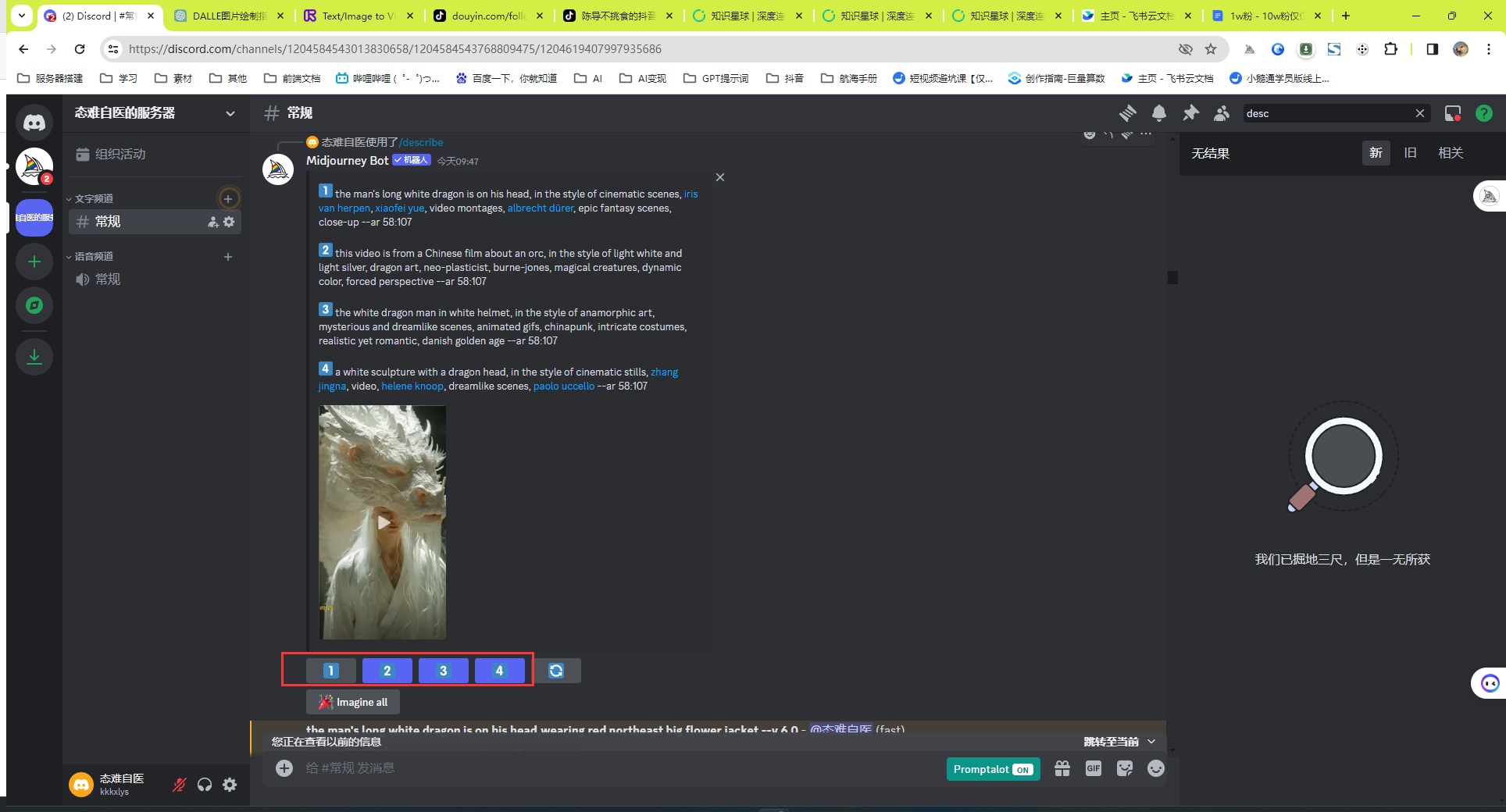The height and width of the screenshot is (812, 1506).
Task: Open sticker picker icon
Action: click(1125, 768)
